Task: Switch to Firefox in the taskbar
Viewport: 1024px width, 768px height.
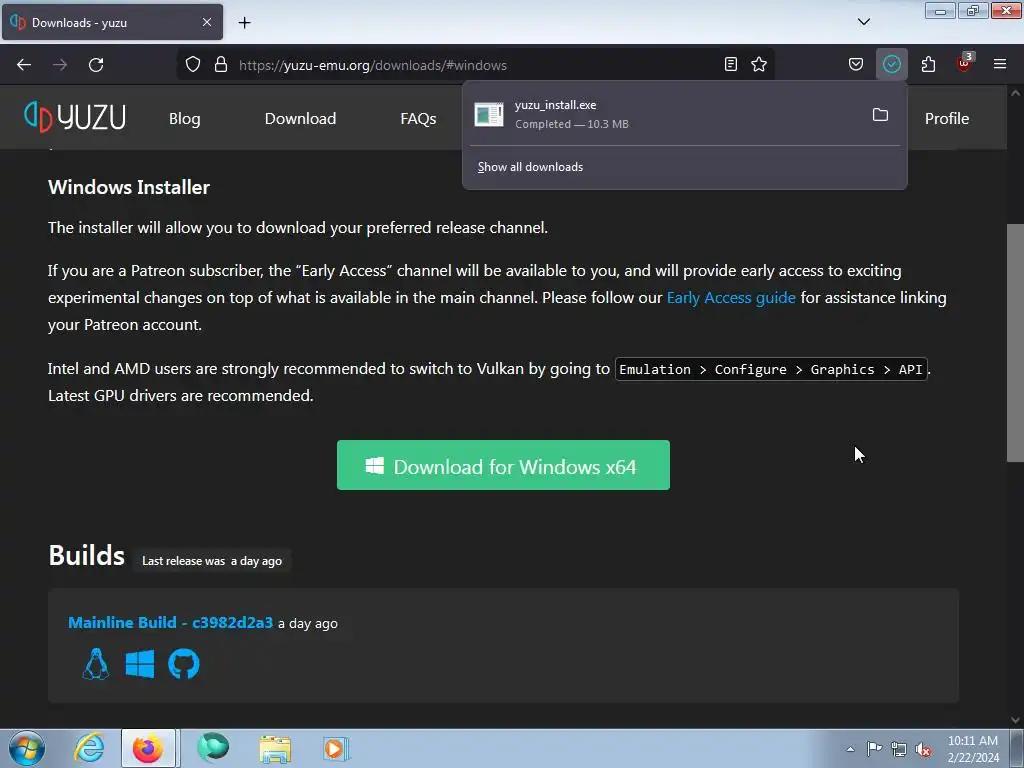Action: (x=148, y=748)
